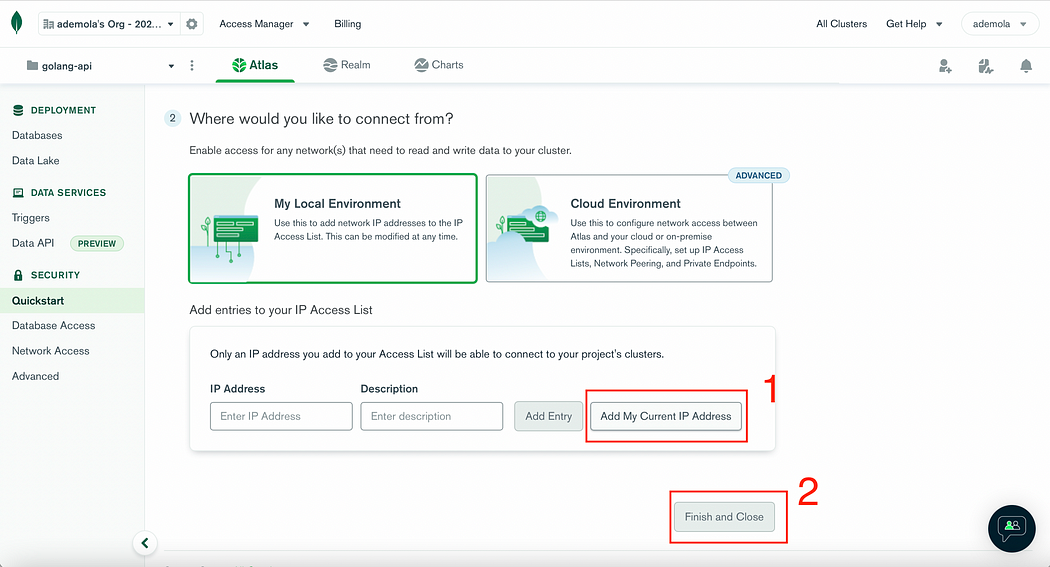This screenshot has width=1050, height=567.
Task: Click the PREVIEW badge next to Data API
Action: click(x=97, y=244)
